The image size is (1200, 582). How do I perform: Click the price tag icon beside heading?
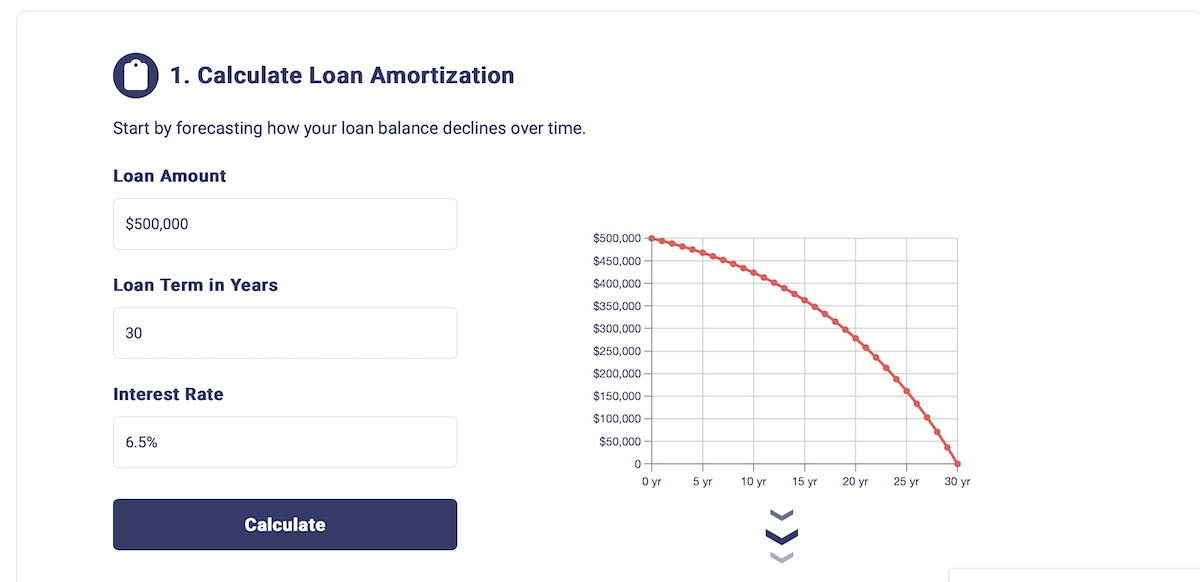click(x=136, y=76)
